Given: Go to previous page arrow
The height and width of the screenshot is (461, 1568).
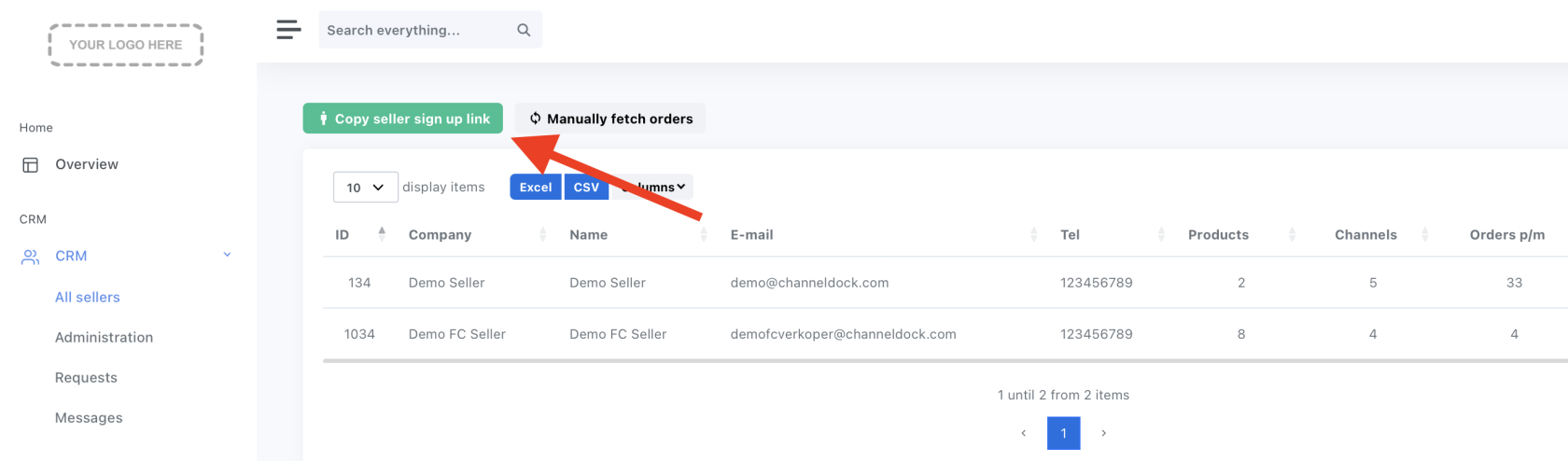Looking at the screenshot, I should [1024, 433].
